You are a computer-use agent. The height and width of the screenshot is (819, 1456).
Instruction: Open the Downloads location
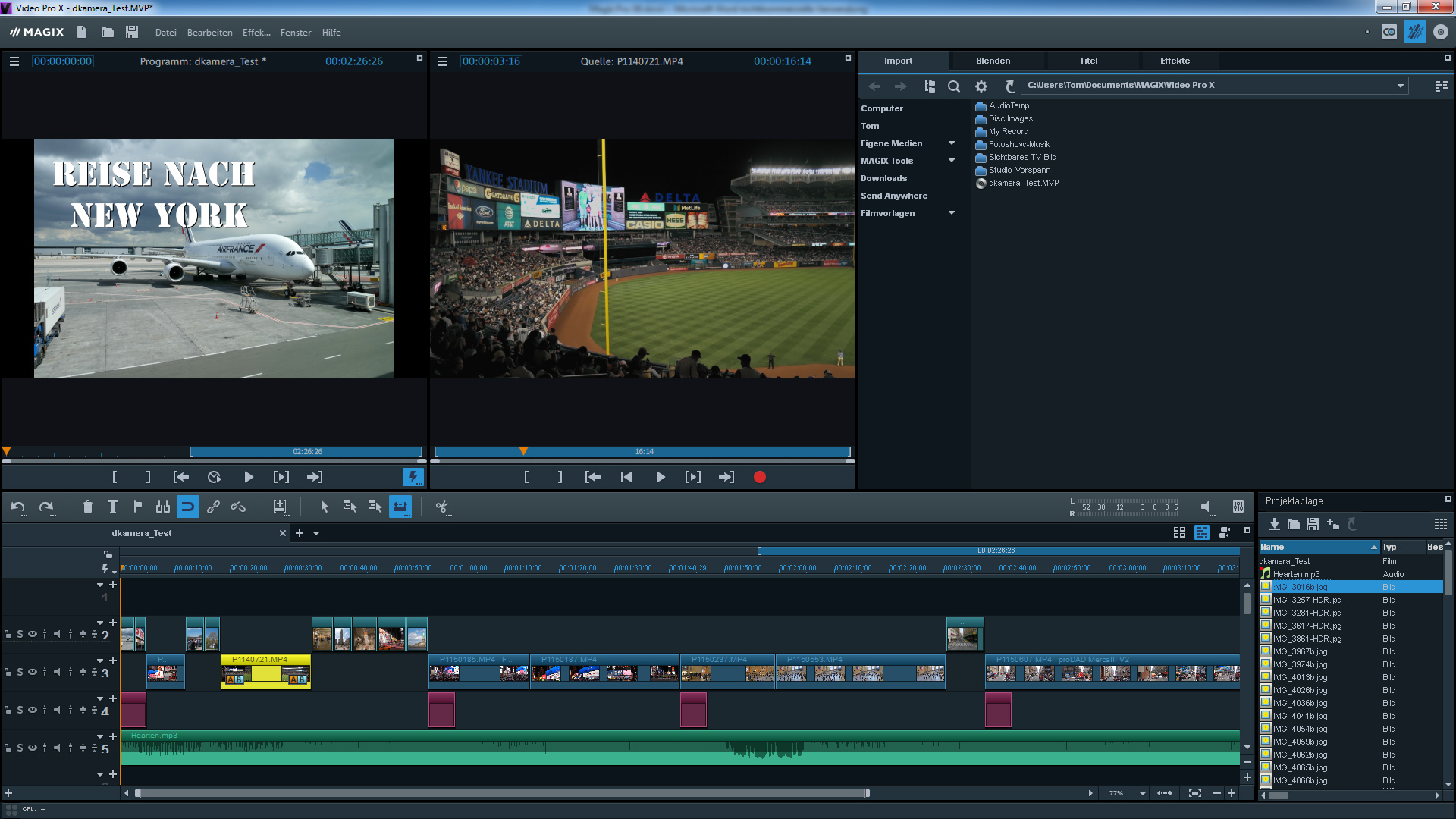(883, 178)
